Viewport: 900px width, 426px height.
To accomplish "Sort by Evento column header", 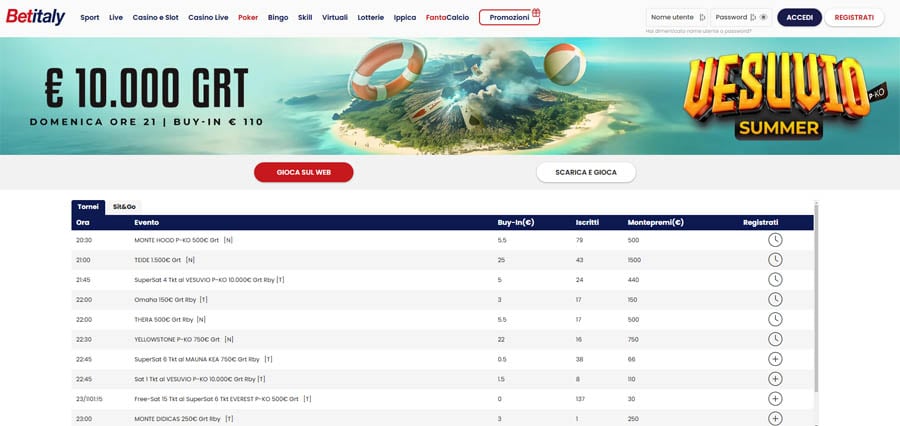I will pos(146,222).
